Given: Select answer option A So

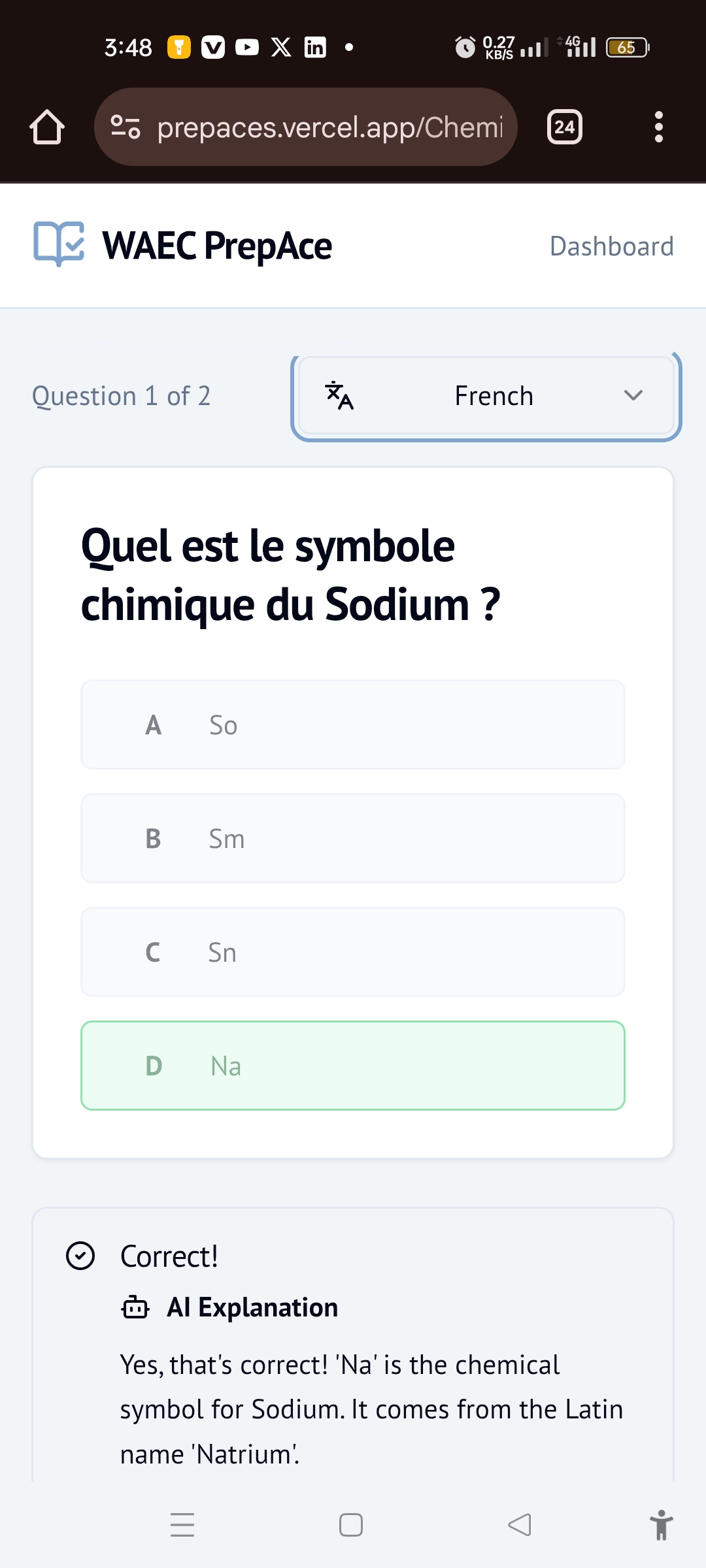Looking at the screenshot, I should click(x=353, y=725).
